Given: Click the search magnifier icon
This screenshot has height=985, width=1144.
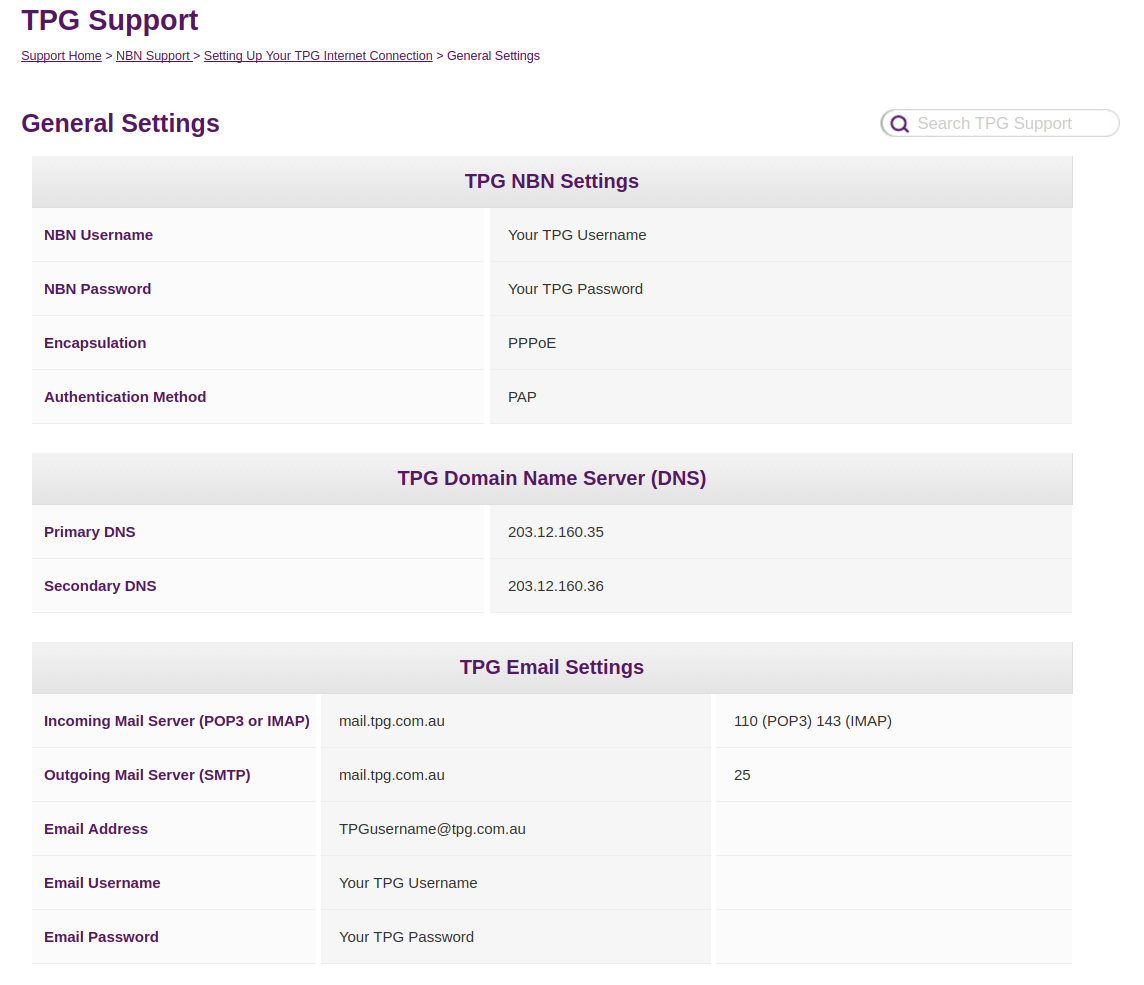Looking at the screenshot, I should tap(899, 123).
